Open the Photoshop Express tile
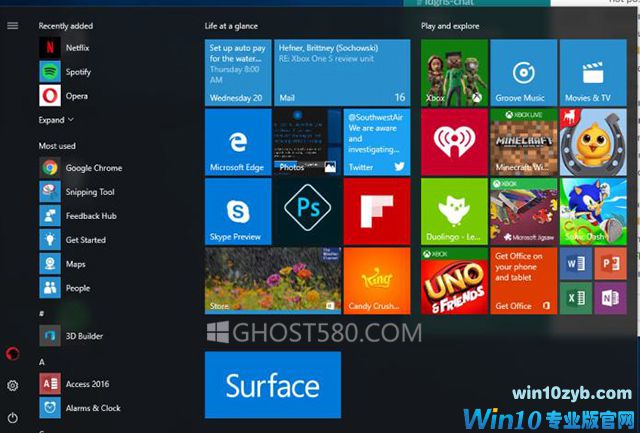This screenshot has height=433, width=640. click(307, 211)
